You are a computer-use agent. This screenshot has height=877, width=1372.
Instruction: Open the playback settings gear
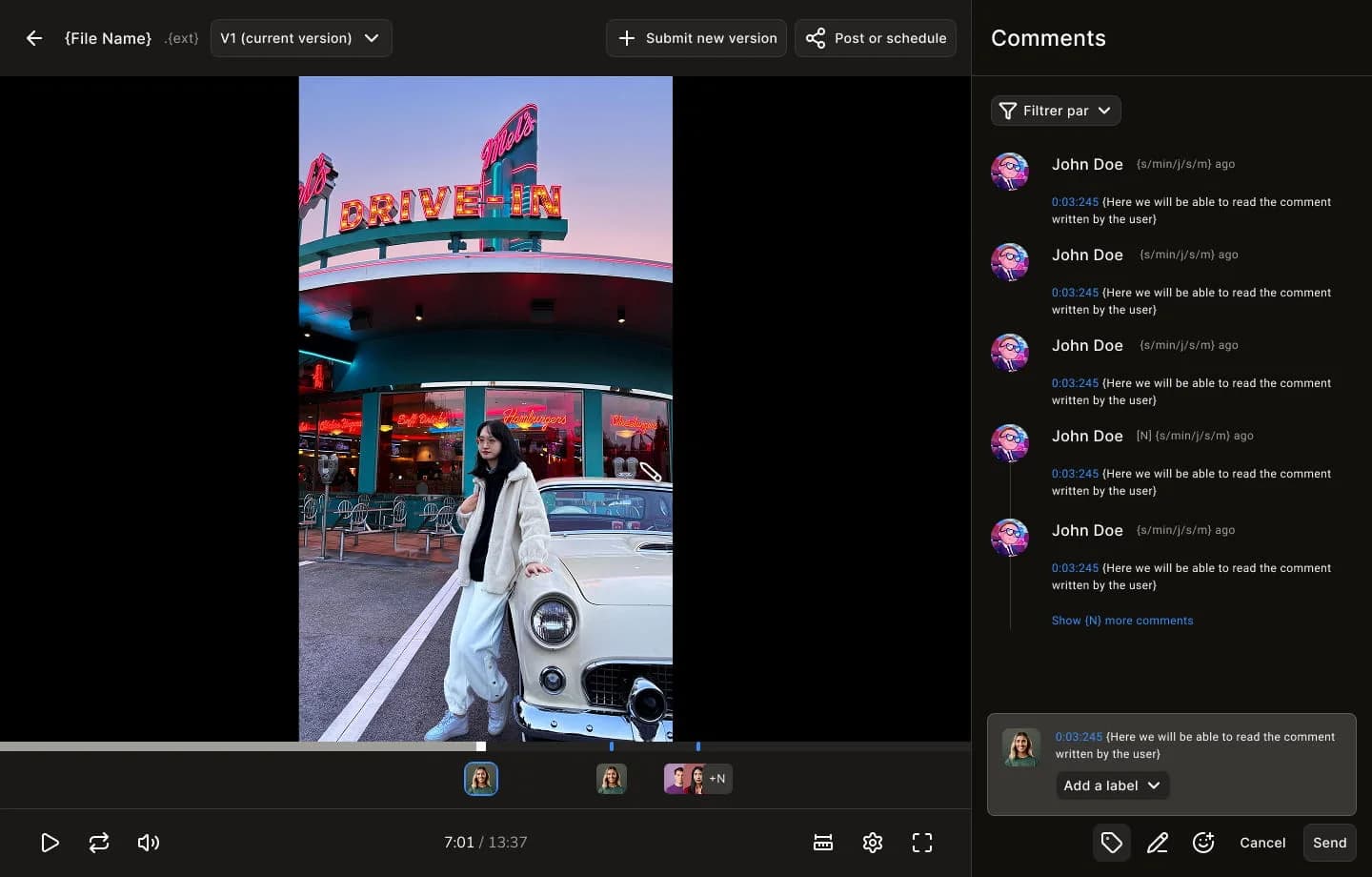873,843
